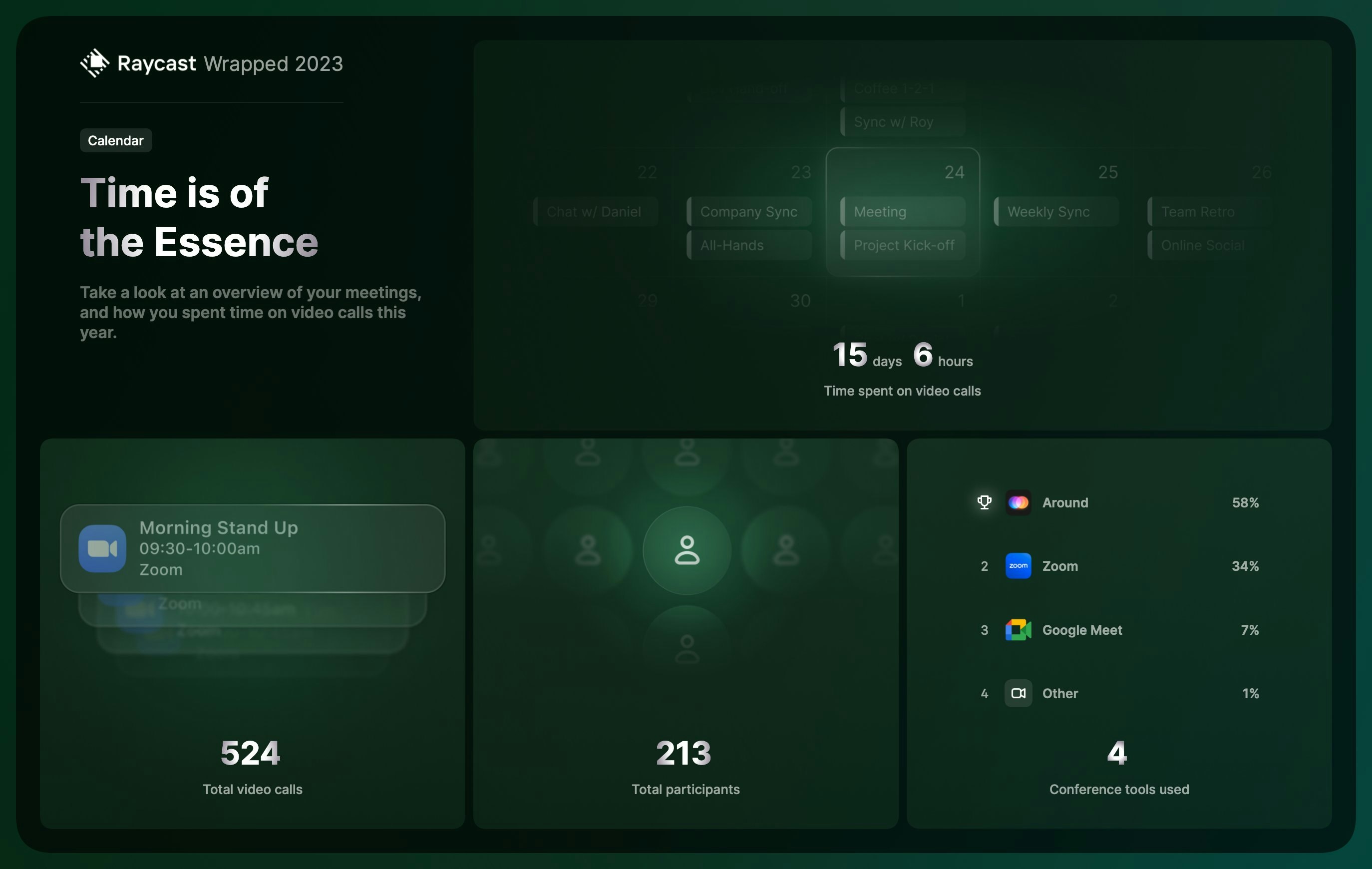
Task: Click the 34% value
Action: pos(1245,566)
